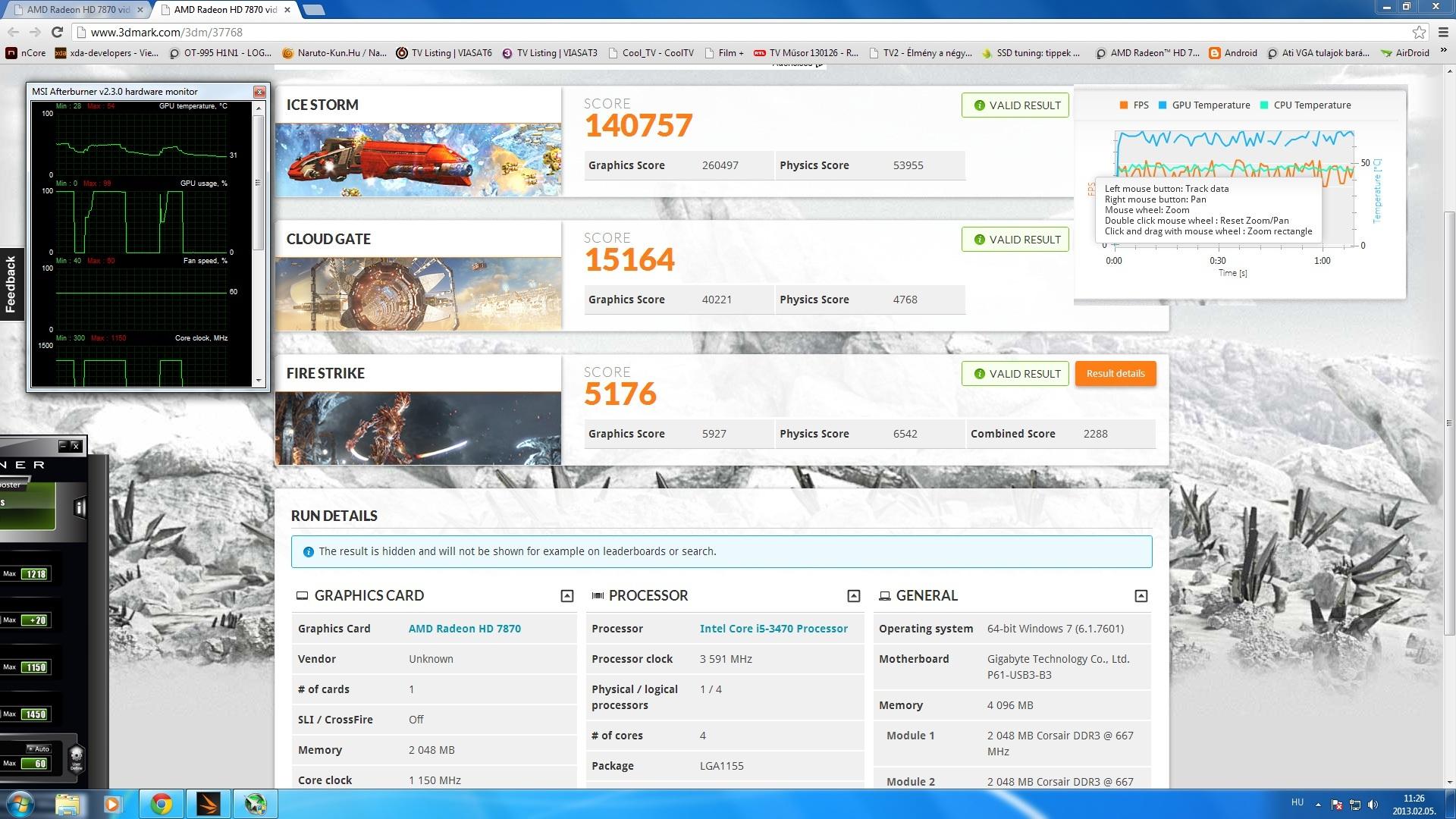
Task: Collapse the Graphics Card section
Action: (x=567, y=596)
